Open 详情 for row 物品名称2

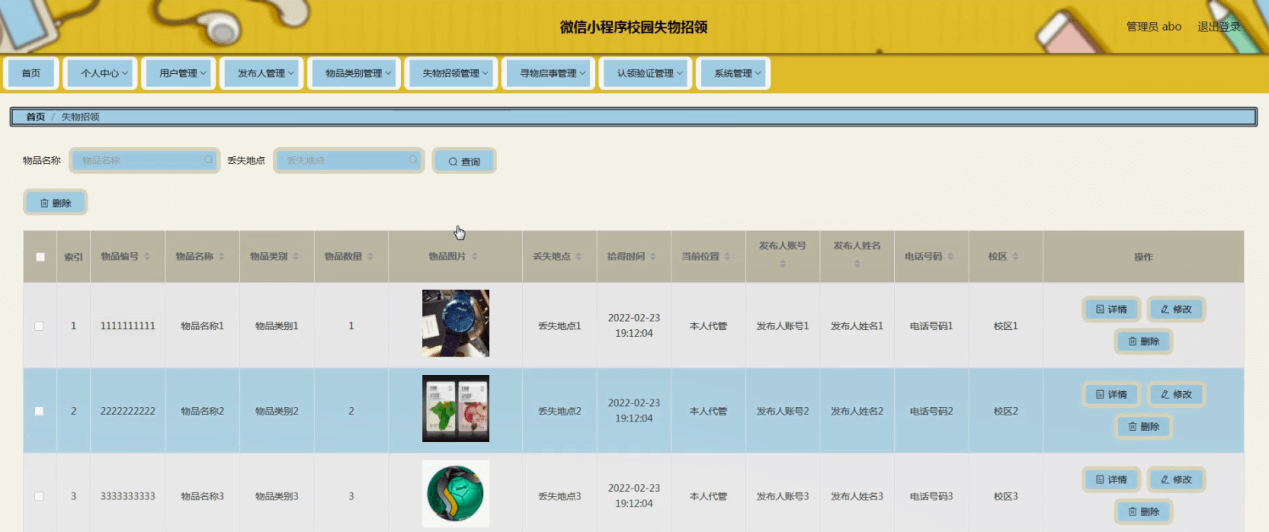click(x=1111, y=395)
